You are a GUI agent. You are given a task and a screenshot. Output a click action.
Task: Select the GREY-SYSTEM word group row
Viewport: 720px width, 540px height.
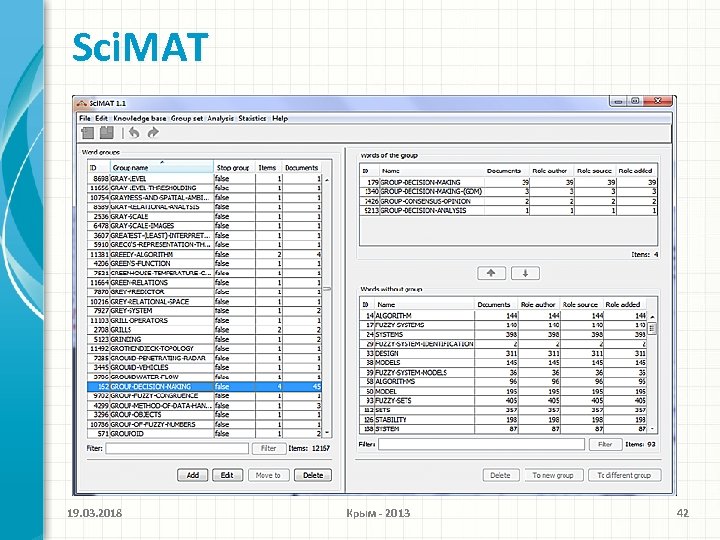pos(204,311)
